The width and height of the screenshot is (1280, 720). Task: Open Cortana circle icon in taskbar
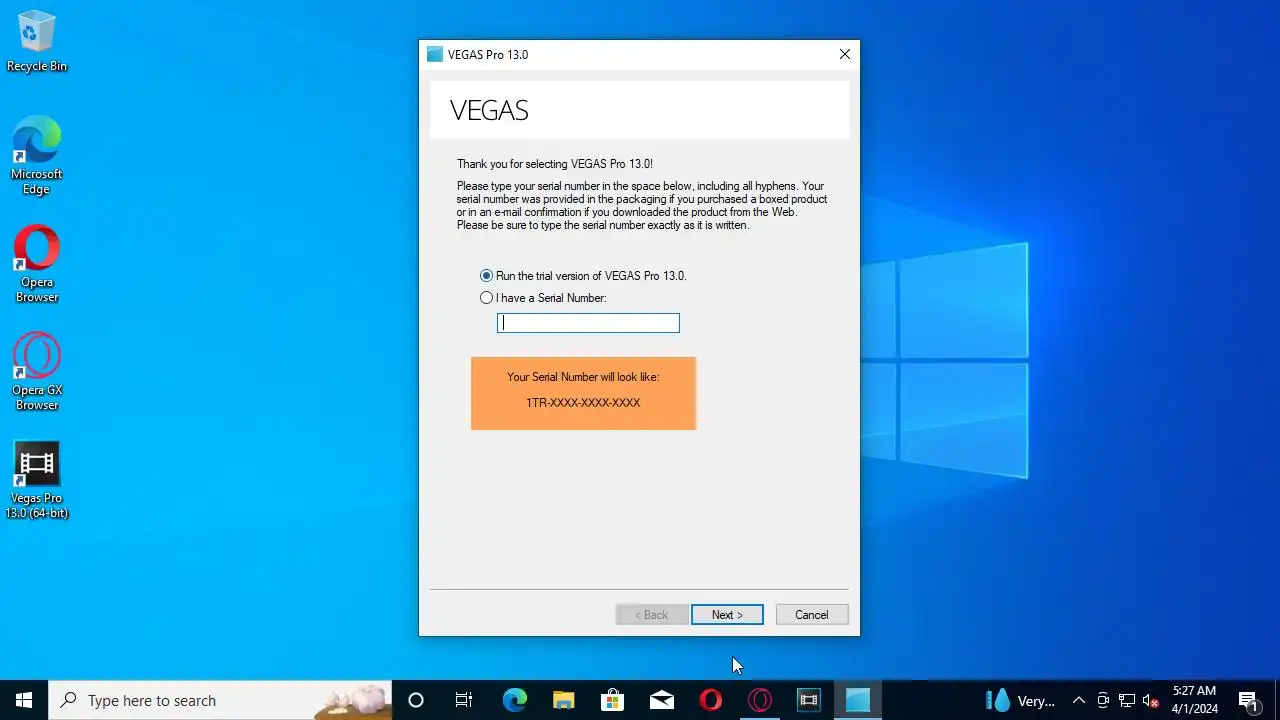coord(416,700)
